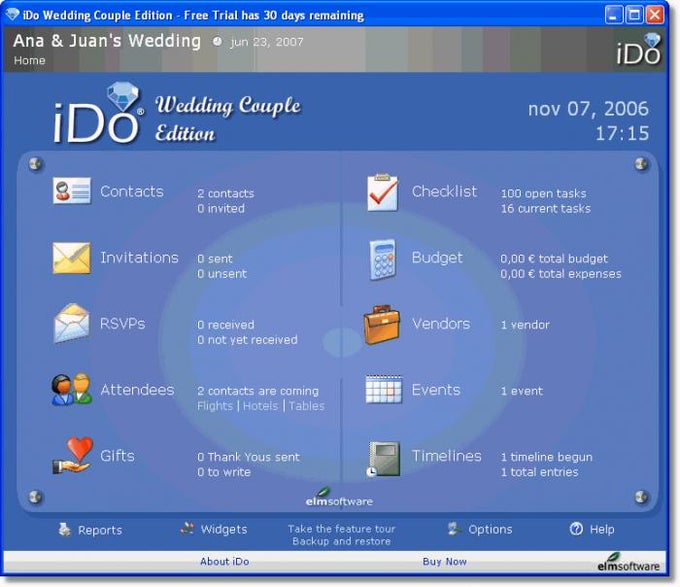Viewport: 680px width, 587px height.
Task: Click '0,00 € total budget' text
Action: pyautogui.click(x=554, y=259)
